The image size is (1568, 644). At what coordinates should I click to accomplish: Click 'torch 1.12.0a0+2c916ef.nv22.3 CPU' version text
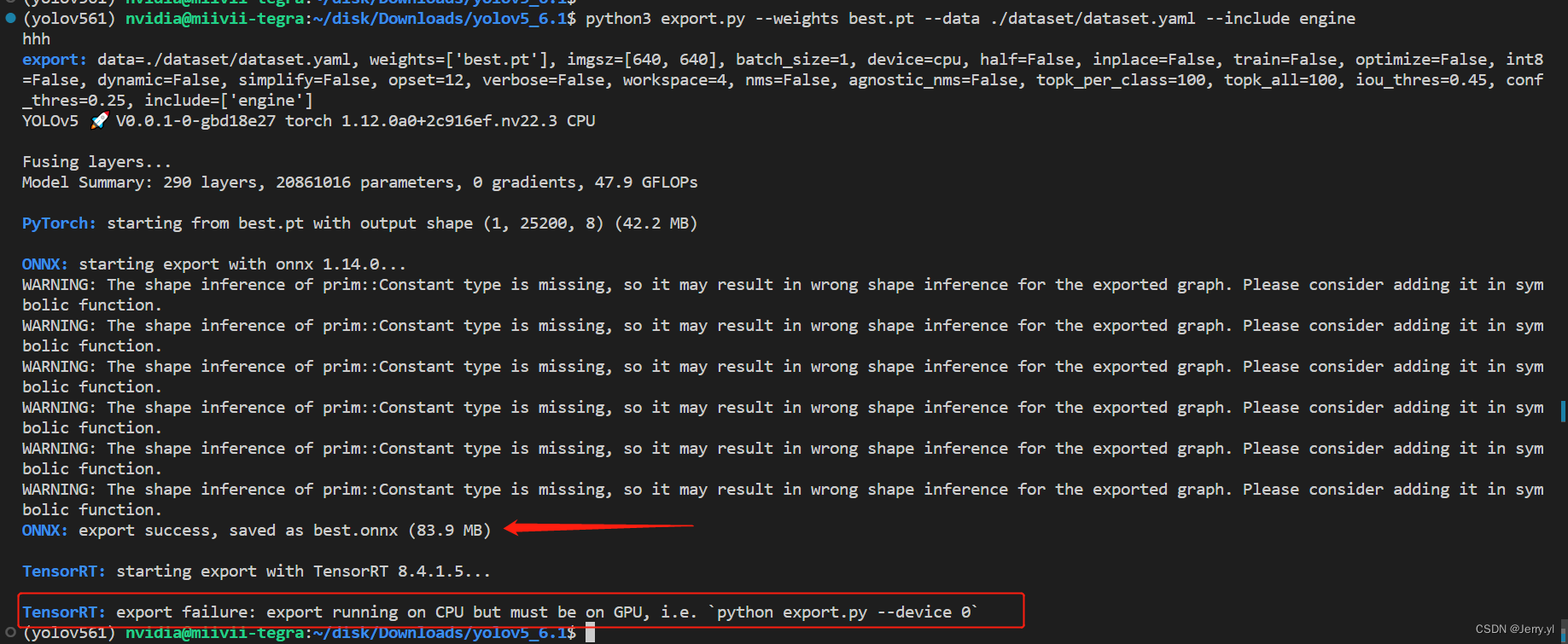(440, 121)
